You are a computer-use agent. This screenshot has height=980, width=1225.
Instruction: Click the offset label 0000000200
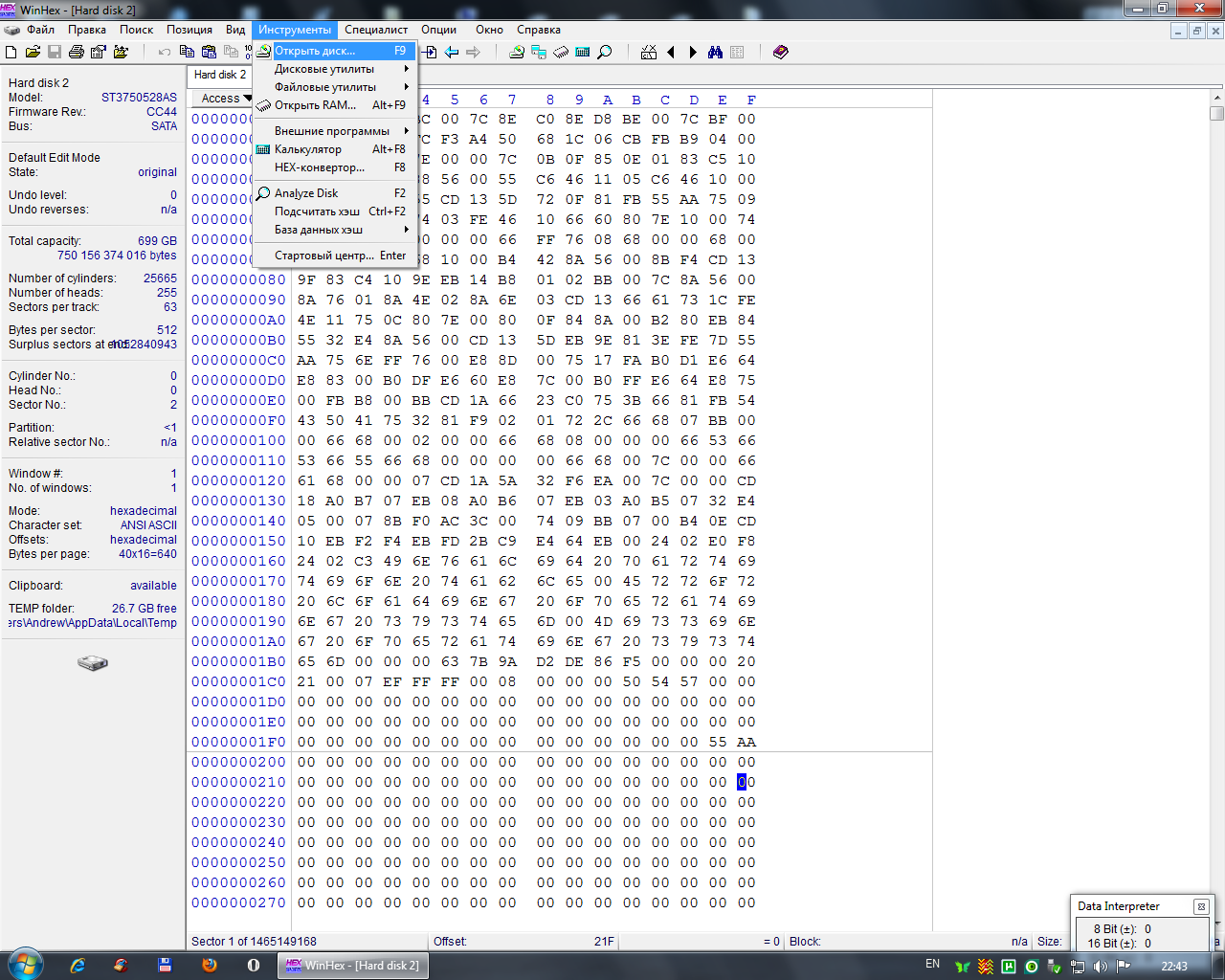tap(238, 762)
